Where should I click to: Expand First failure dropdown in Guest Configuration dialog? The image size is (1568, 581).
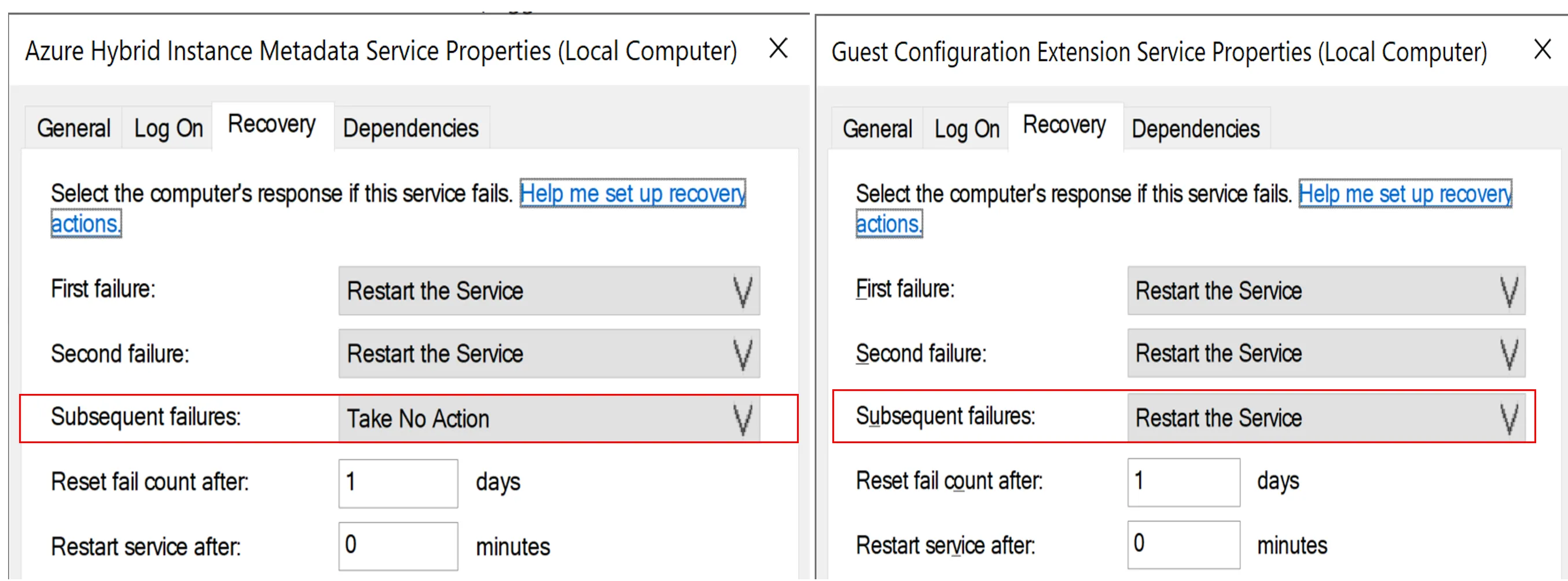pyautogui.click(x=1325, y=291)
